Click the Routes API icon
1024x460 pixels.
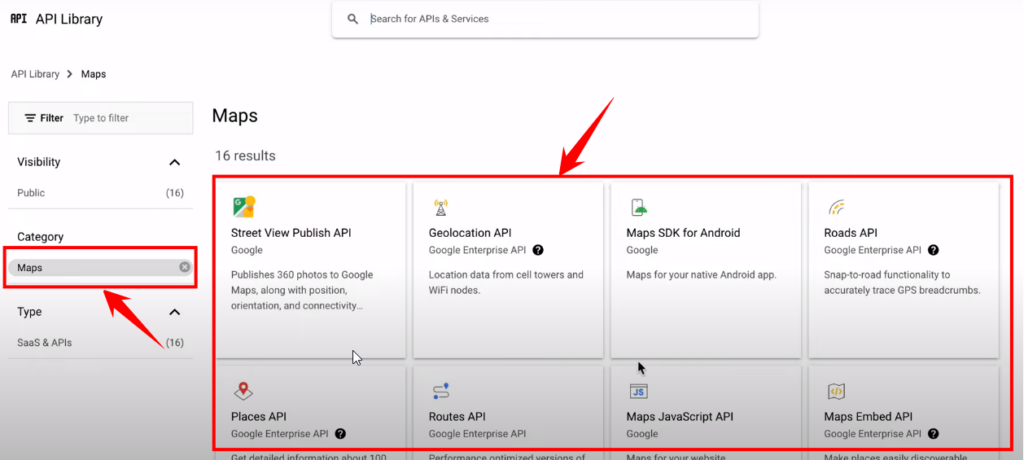click(x=441, y=391)
